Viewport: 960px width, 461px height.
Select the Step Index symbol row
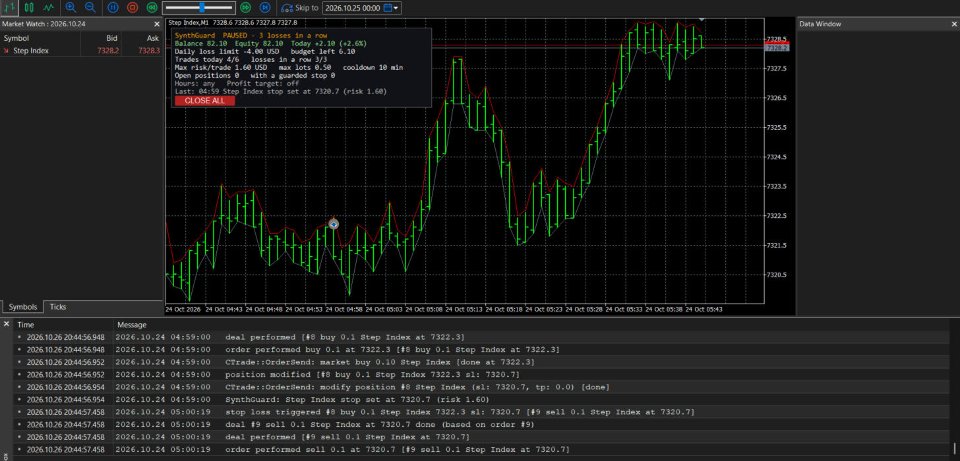click(81, 51)
